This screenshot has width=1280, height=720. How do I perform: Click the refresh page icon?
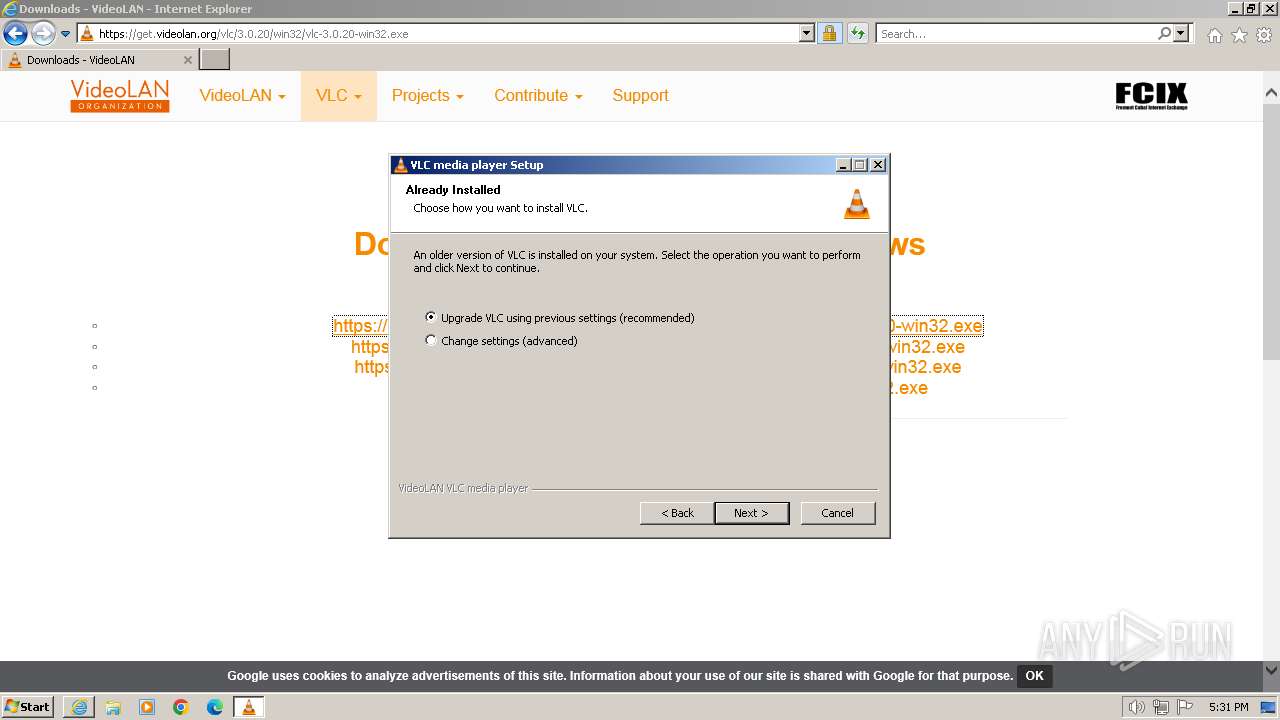[857, 34]
